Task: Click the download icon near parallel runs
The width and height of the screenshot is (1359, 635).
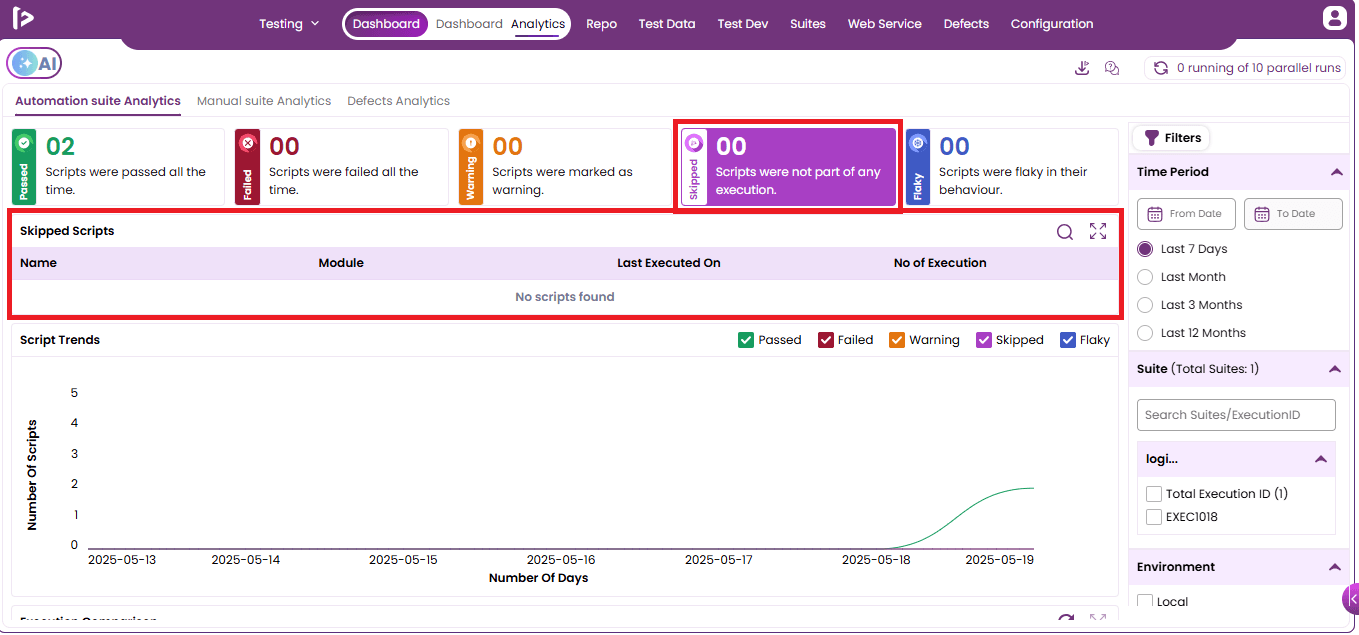Action: [1082, 68]
